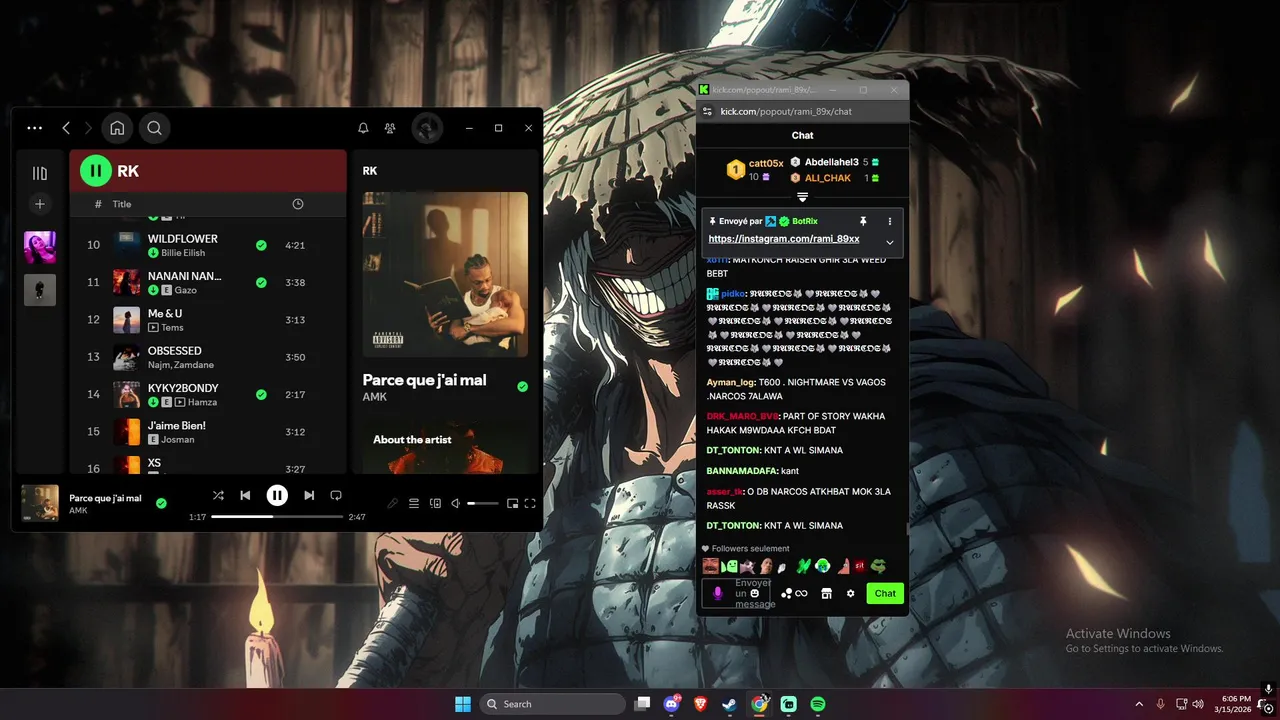Expand Your Library in Spotify sidebar
Screen dimensions: 1280x720
[40, 173]
